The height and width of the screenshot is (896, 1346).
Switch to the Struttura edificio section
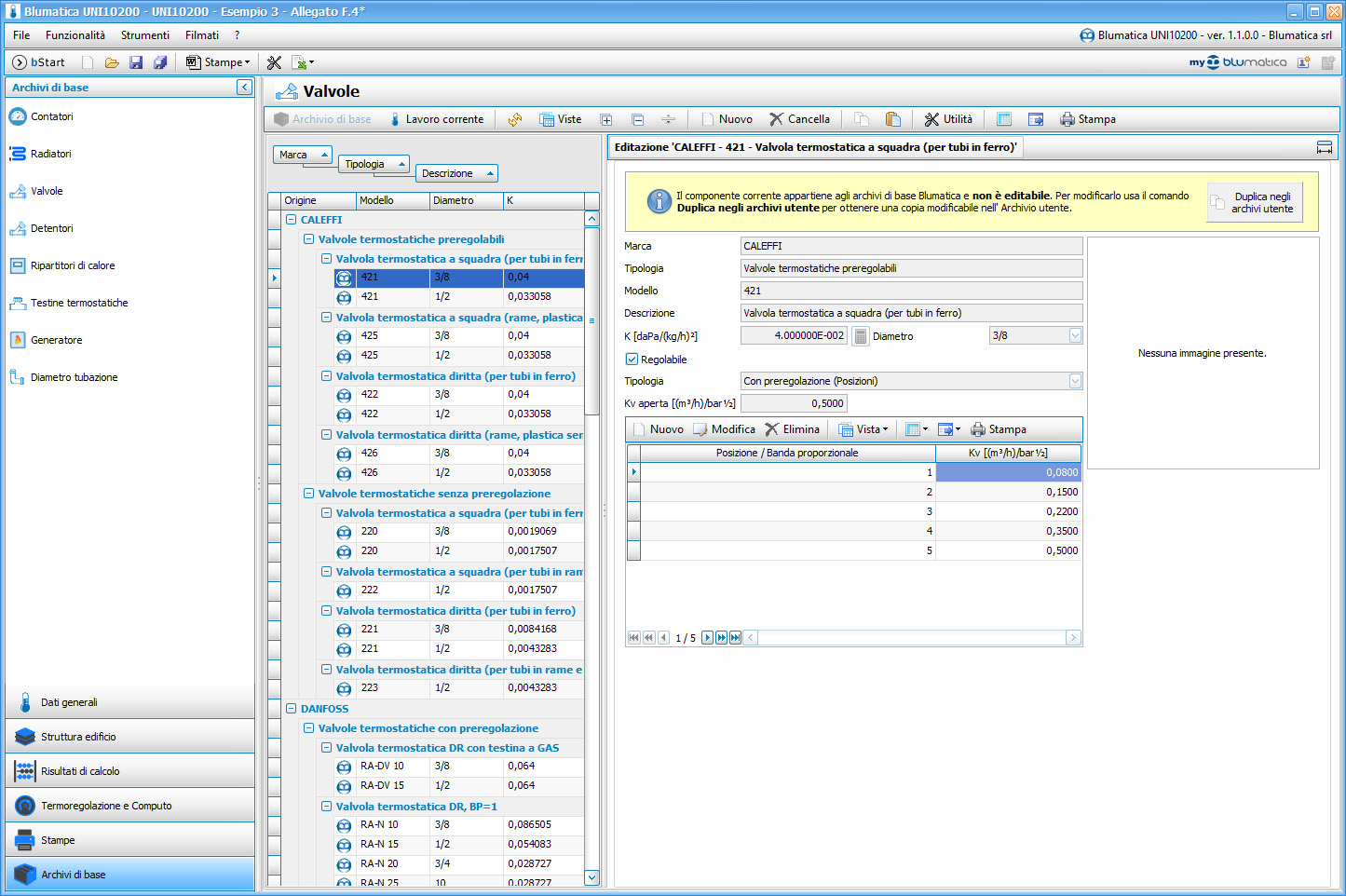129,737
